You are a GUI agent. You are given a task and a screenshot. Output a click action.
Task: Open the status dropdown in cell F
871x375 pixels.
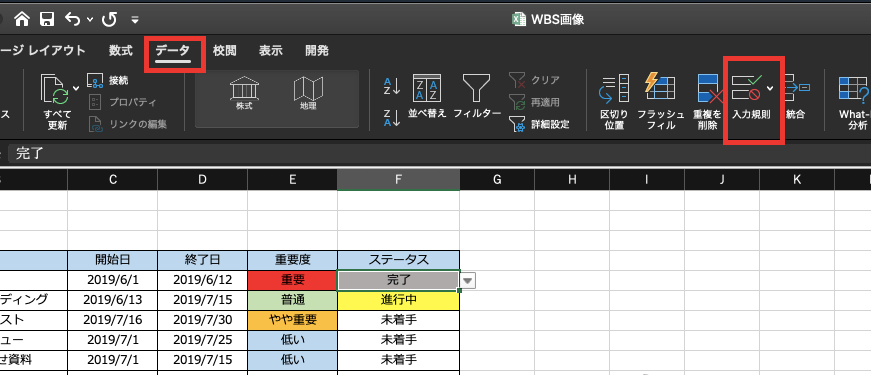point(468,281)
